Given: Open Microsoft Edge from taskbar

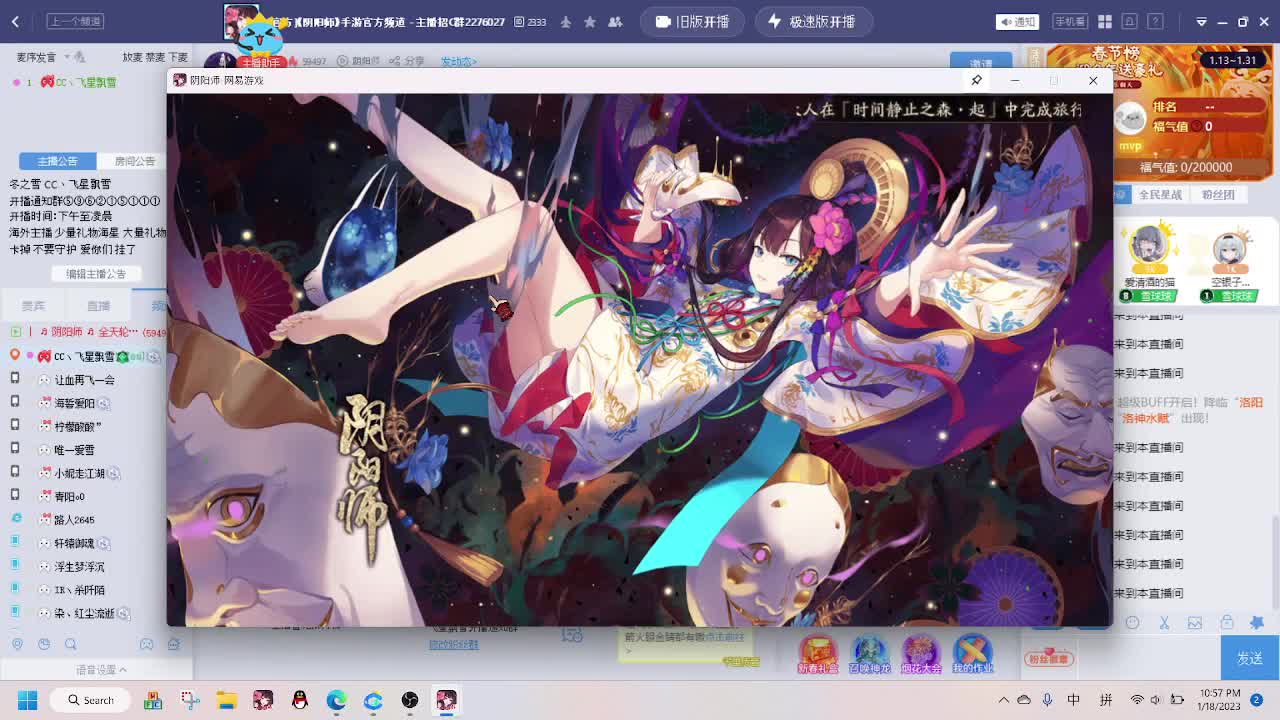Looking at the screenshot, I should [336, 700].
